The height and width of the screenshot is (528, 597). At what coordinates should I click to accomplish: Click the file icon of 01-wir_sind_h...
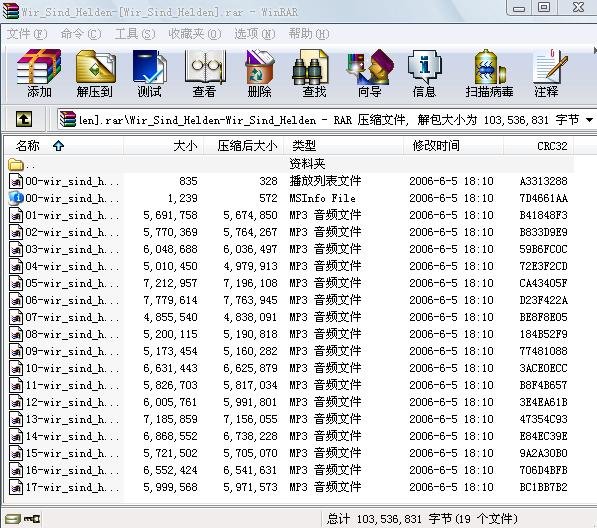coord(16,215)
